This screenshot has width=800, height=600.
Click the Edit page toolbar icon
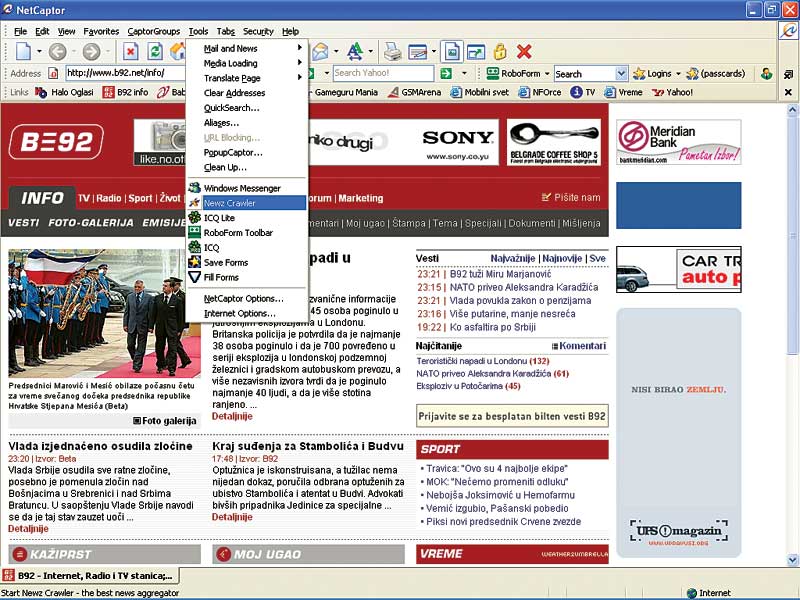click(417, 52)
